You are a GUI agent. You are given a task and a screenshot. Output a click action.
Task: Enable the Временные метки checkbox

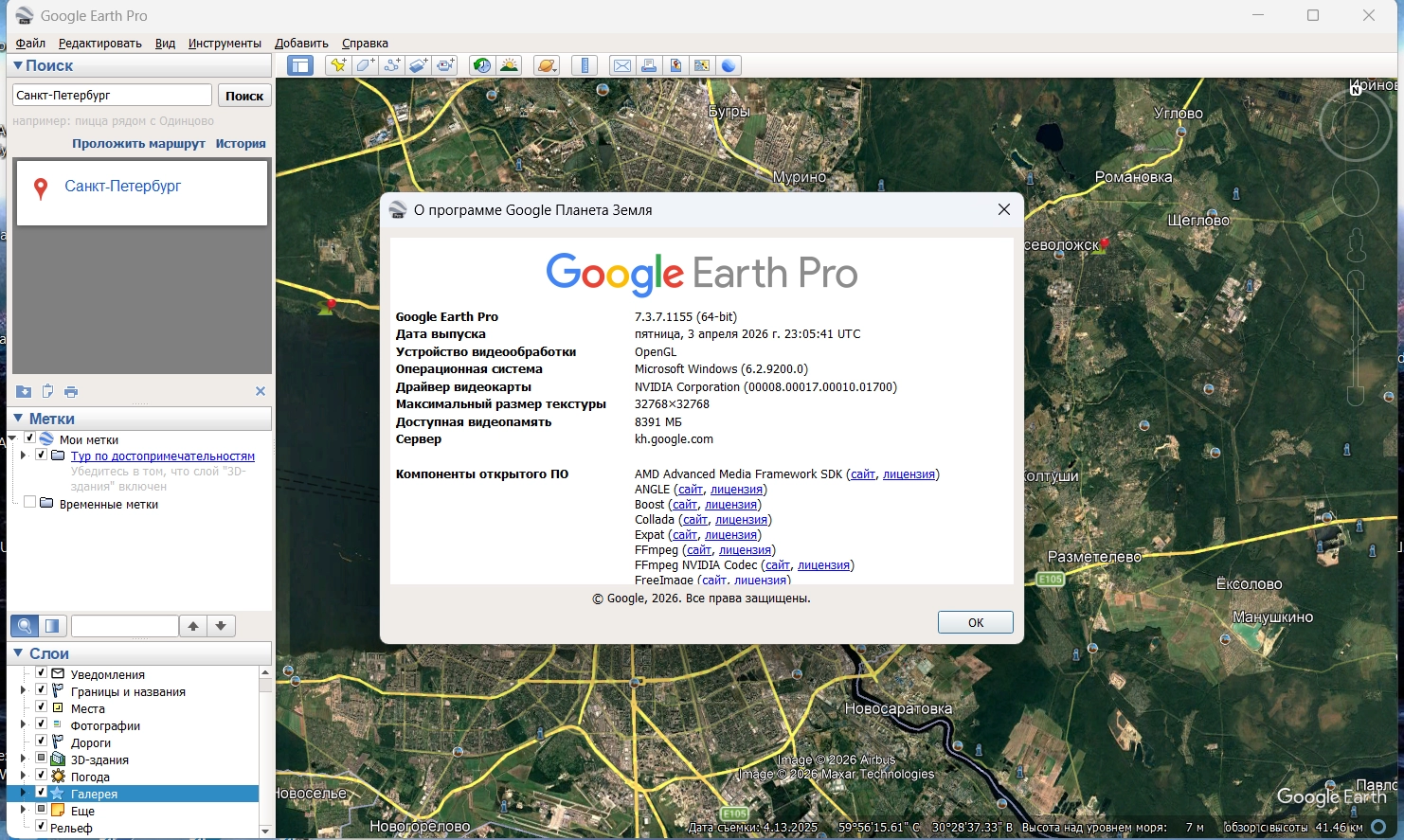[30, 503]
